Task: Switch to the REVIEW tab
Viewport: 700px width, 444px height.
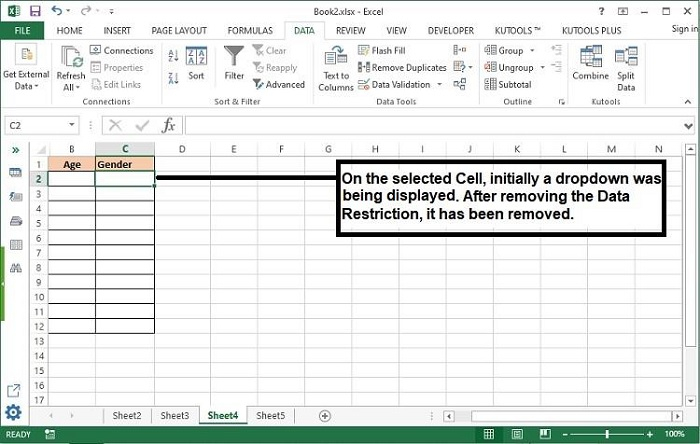Action: pos(350,30)
